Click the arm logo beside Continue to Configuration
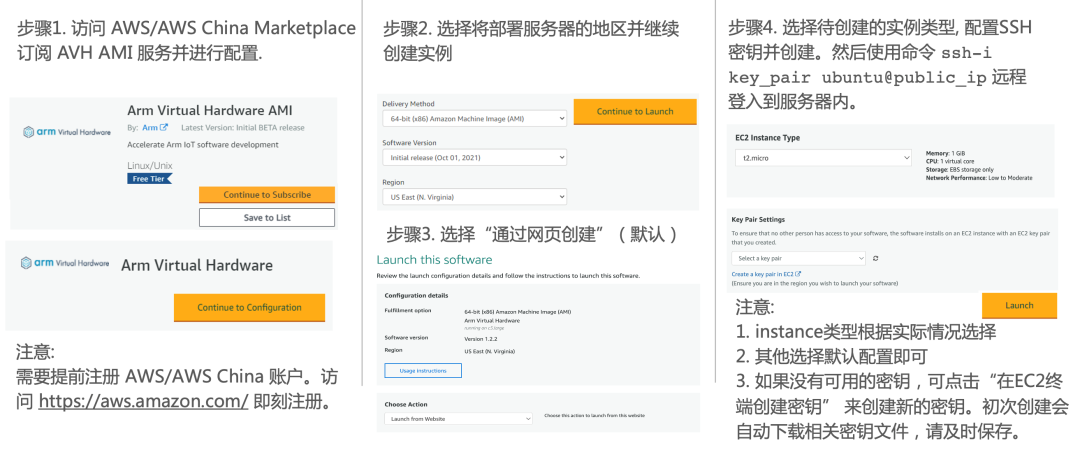Viewport: 1080px width, 450px height. 65,263
